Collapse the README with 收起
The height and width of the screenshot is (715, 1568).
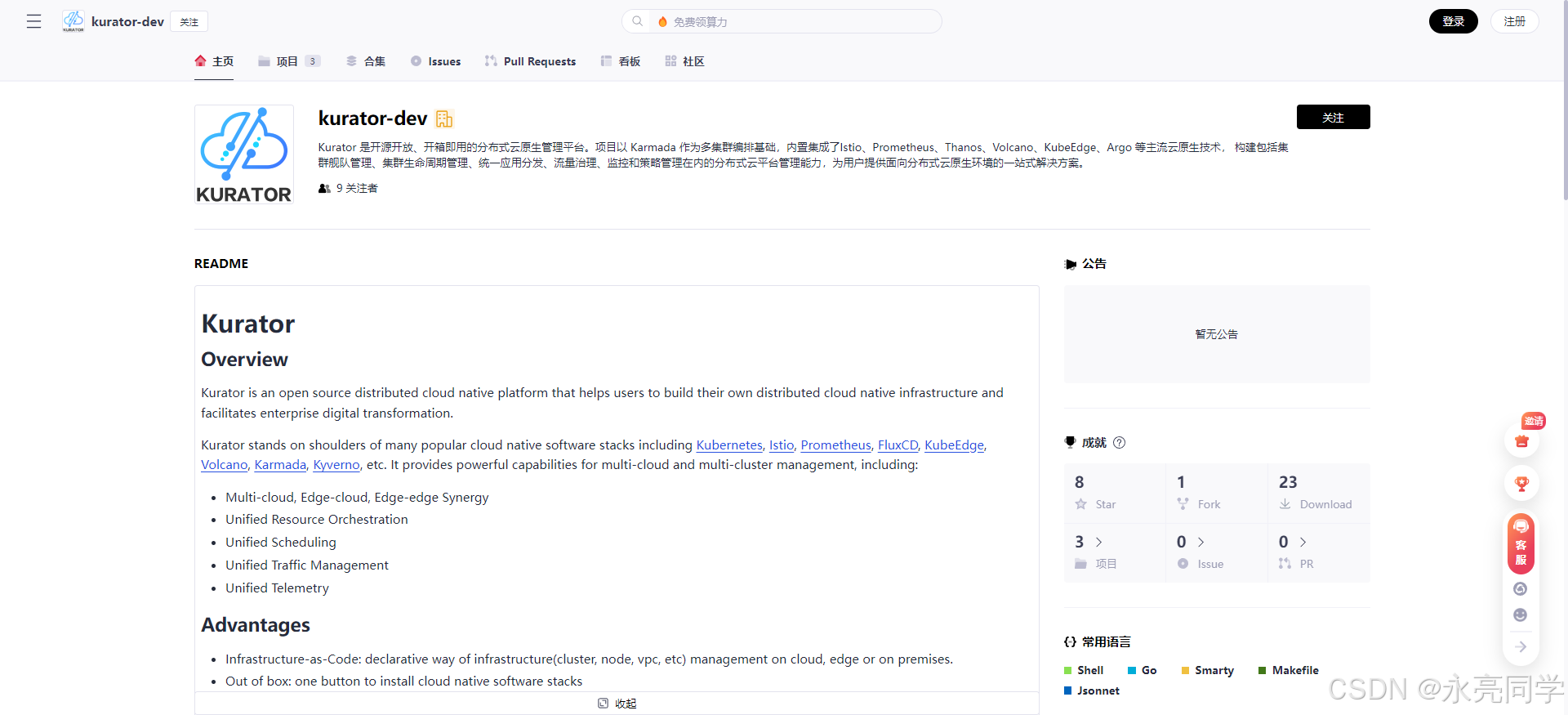click(617, 704)
